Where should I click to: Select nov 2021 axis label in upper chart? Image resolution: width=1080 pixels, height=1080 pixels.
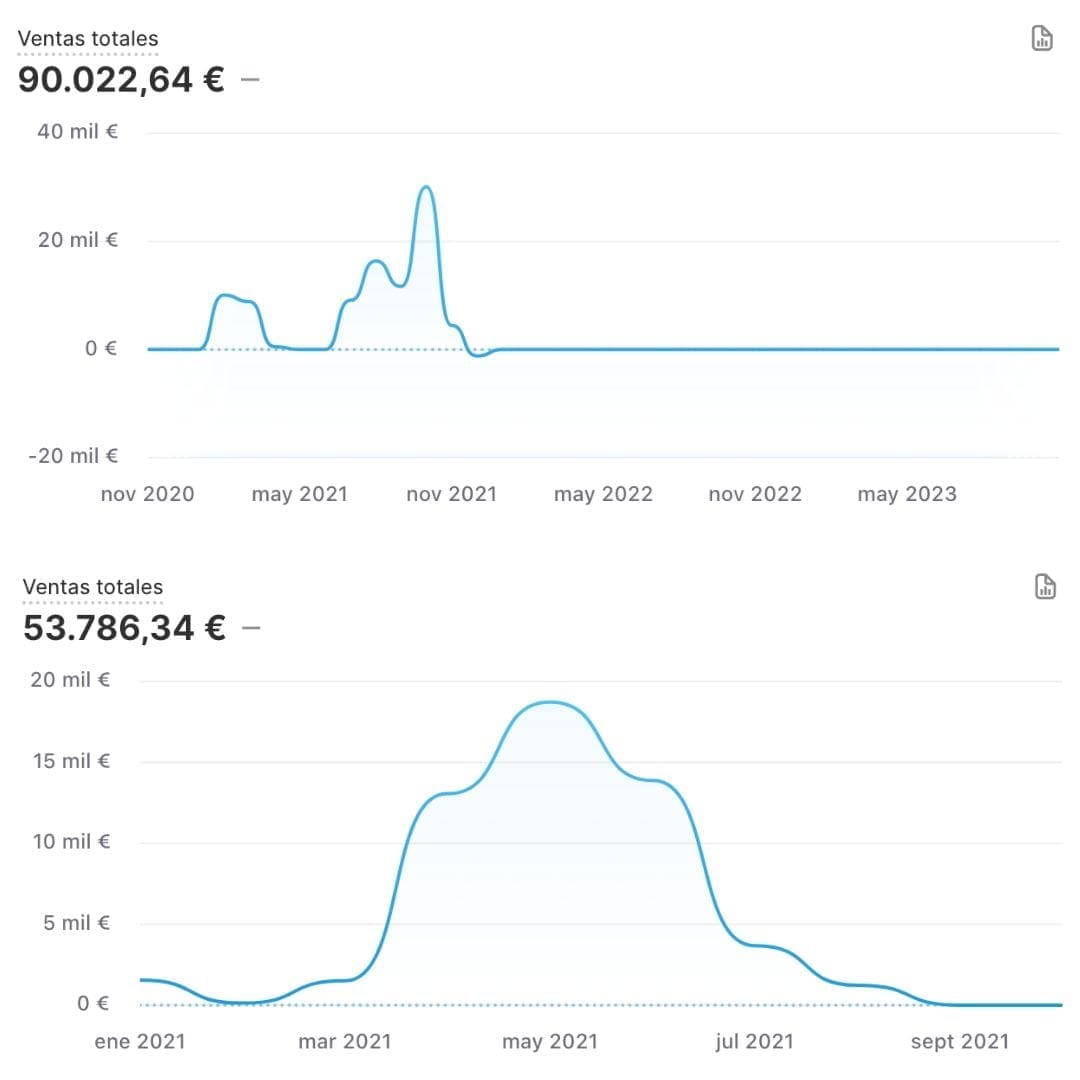tap(451, 494)
